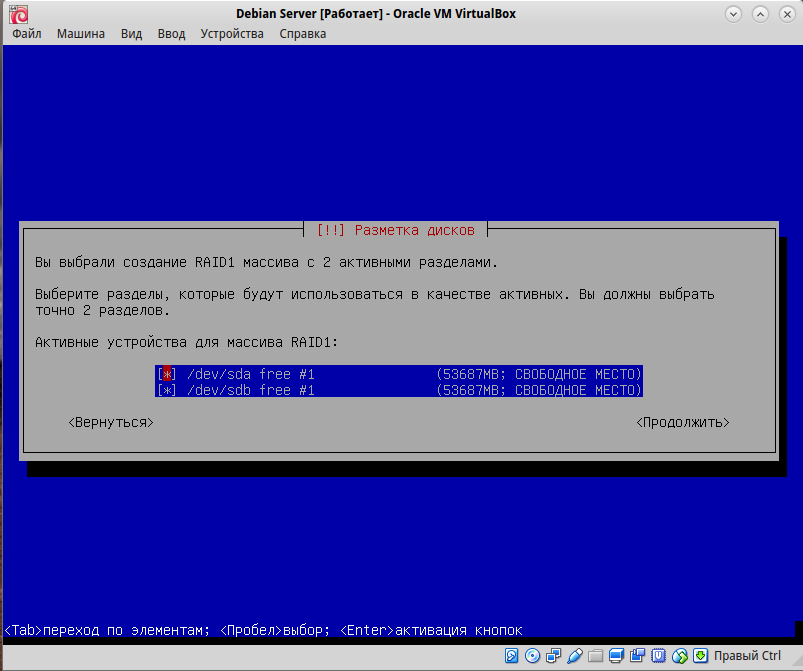The image size is (803, 671).
Task: Click the CPU virtualization status icon
Action: click(x=658, y=656)
